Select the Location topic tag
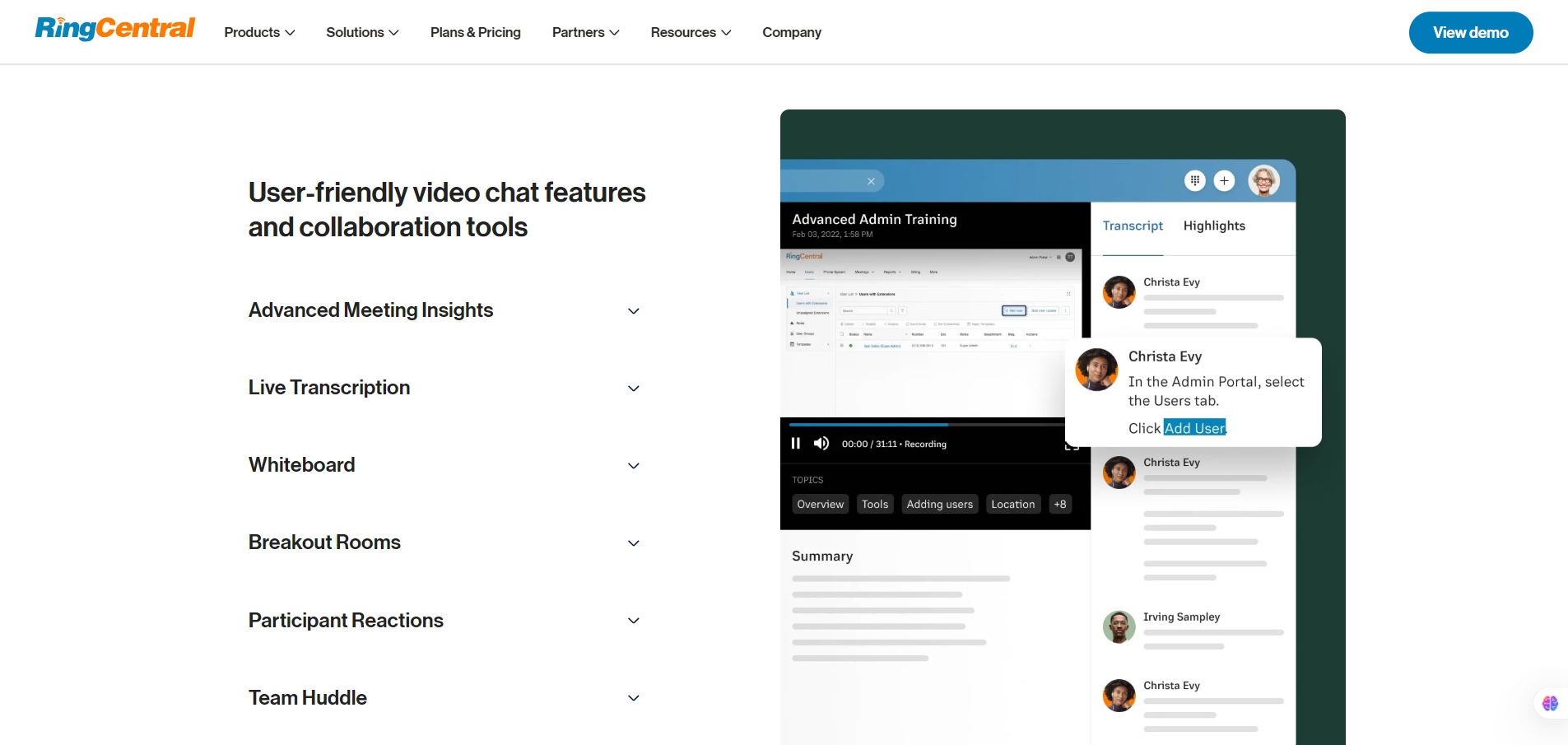Screen dimensions: 1568x745 (x=1012, y=504)
